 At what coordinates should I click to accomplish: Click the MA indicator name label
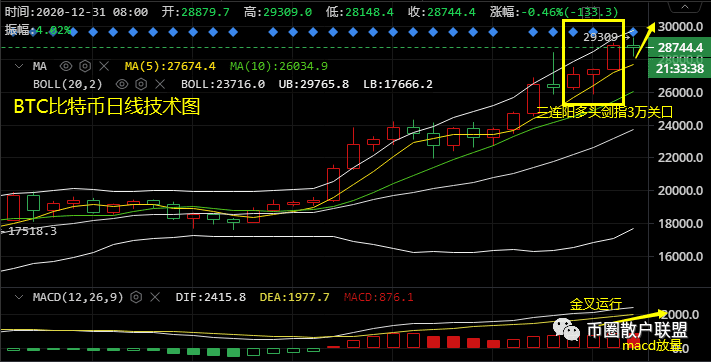click(x=39, y=66)
